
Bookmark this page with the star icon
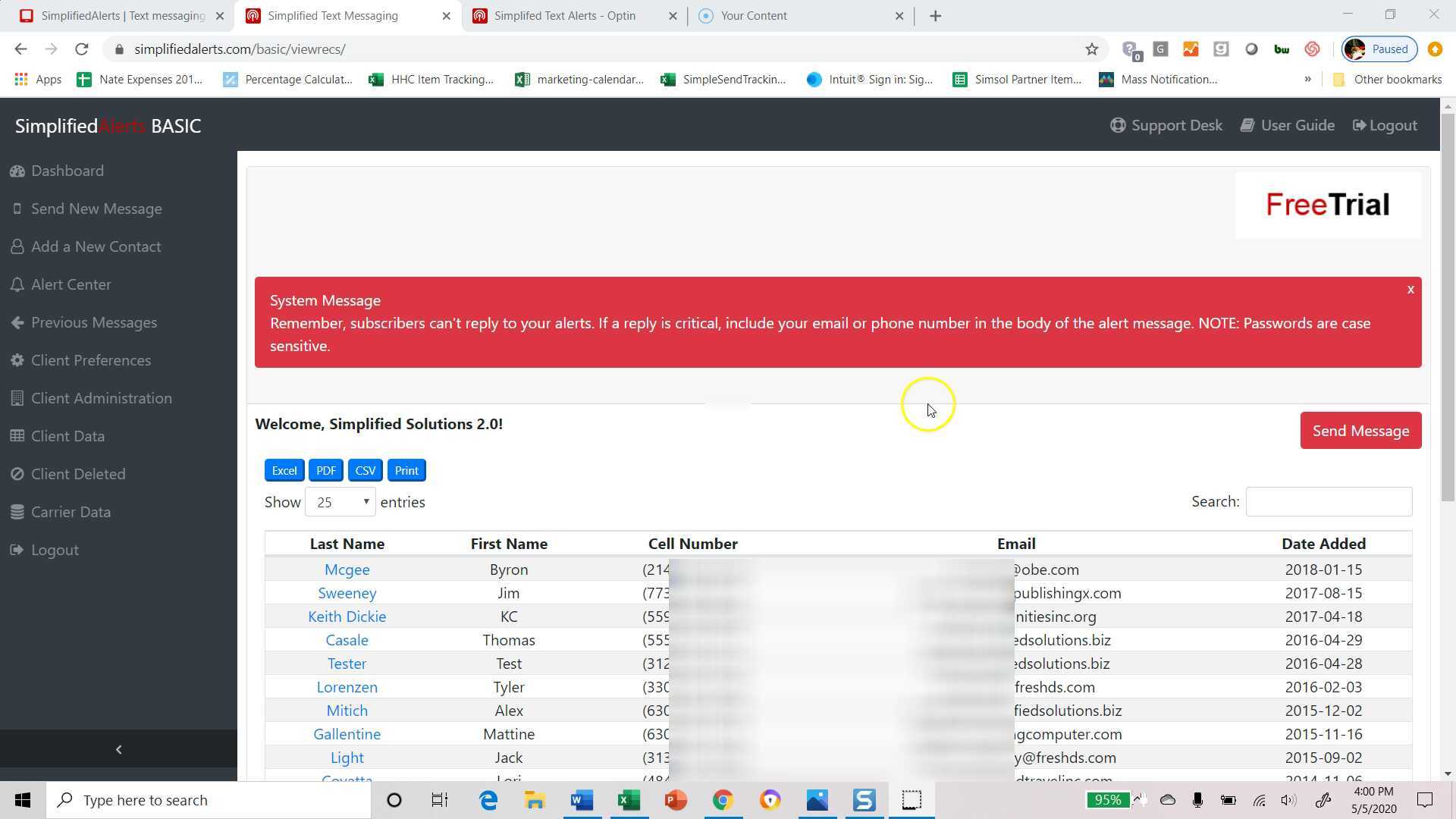pyautogui.click(x=1091, y=49)
